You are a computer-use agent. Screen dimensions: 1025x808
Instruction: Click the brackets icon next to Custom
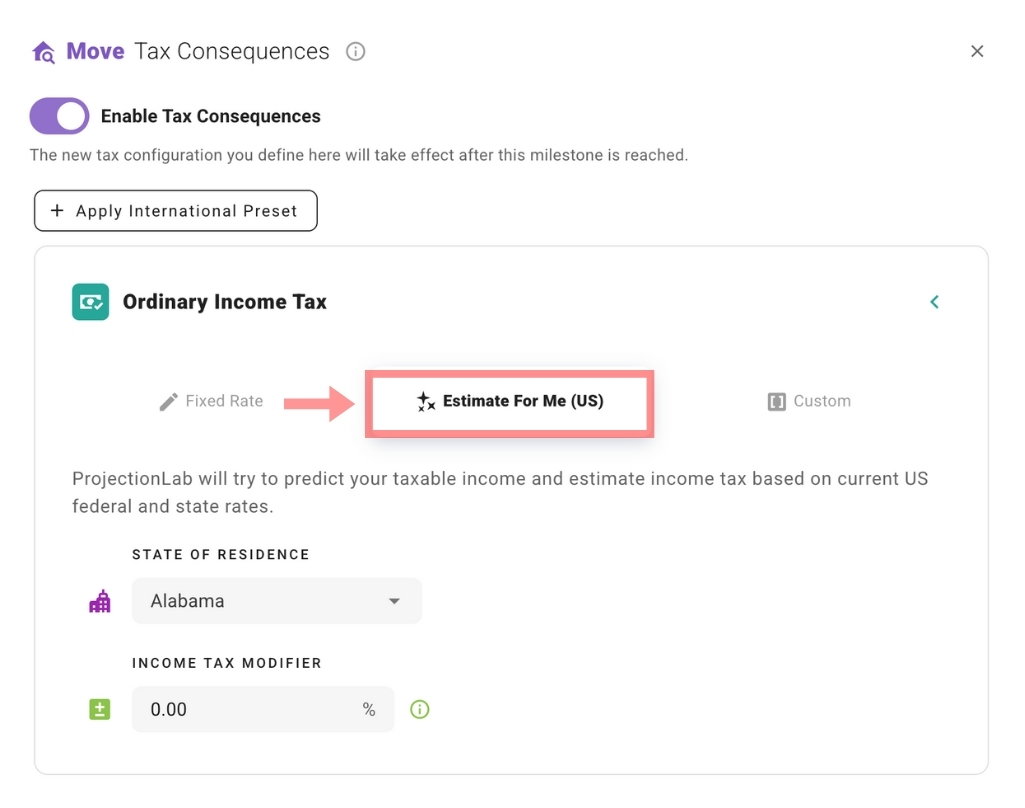click(x=777, y=402)
